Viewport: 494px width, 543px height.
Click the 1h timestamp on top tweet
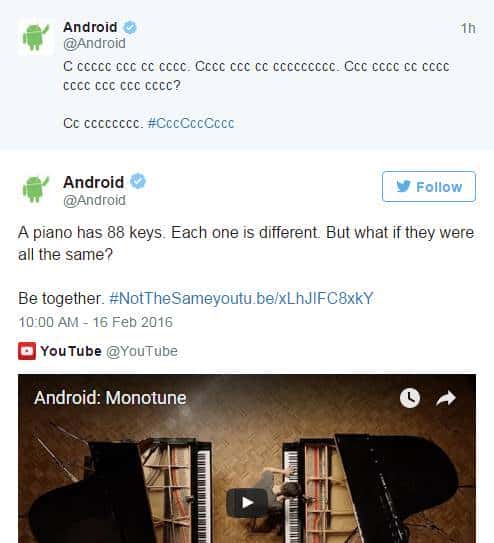tap(468, 28)
